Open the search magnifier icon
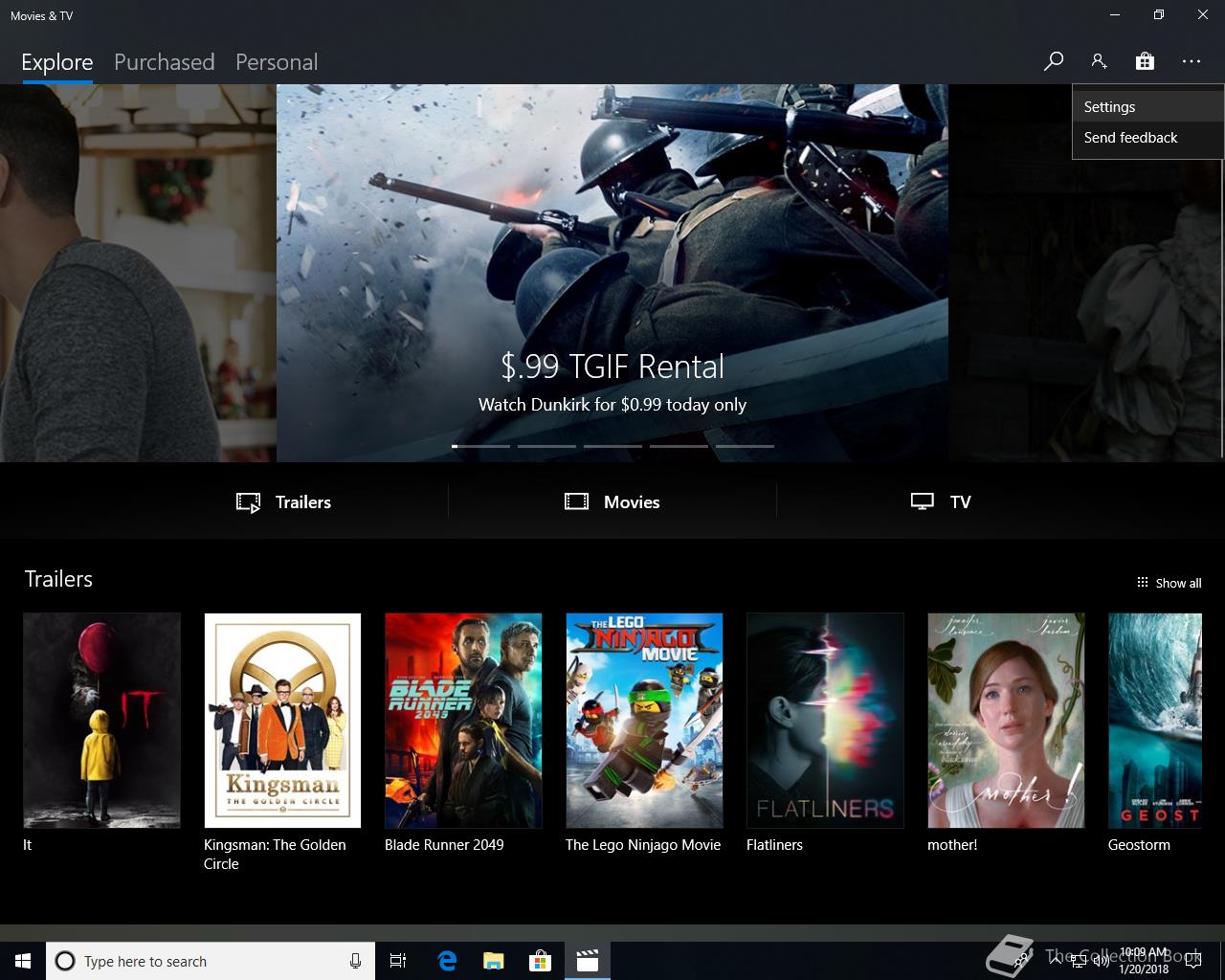This screenshot has width=1225, height=980. click(1053, 61)
